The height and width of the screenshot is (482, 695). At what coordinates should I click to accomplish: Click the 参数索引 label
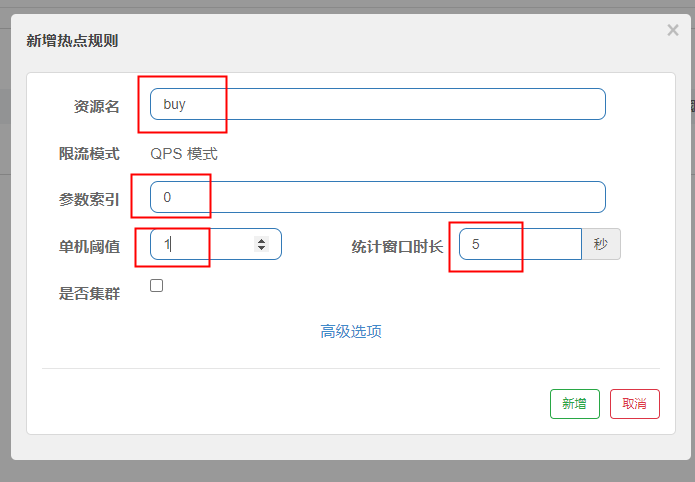click(89, 198)
